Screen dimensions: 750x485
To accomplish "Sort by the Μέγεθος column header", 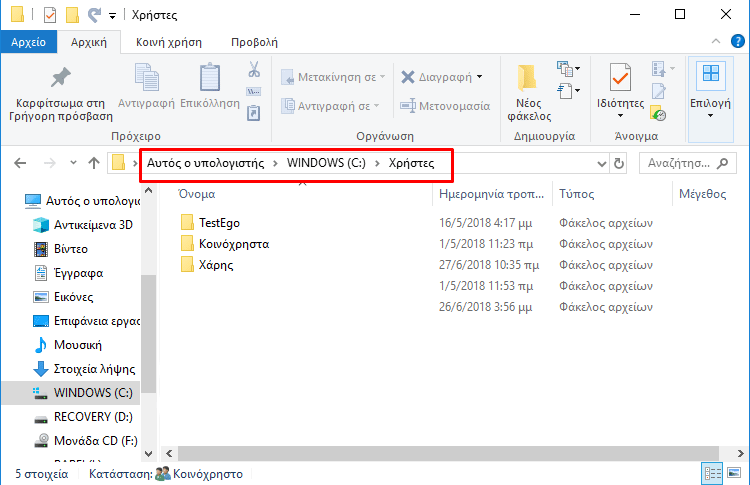I will [702, 194].
